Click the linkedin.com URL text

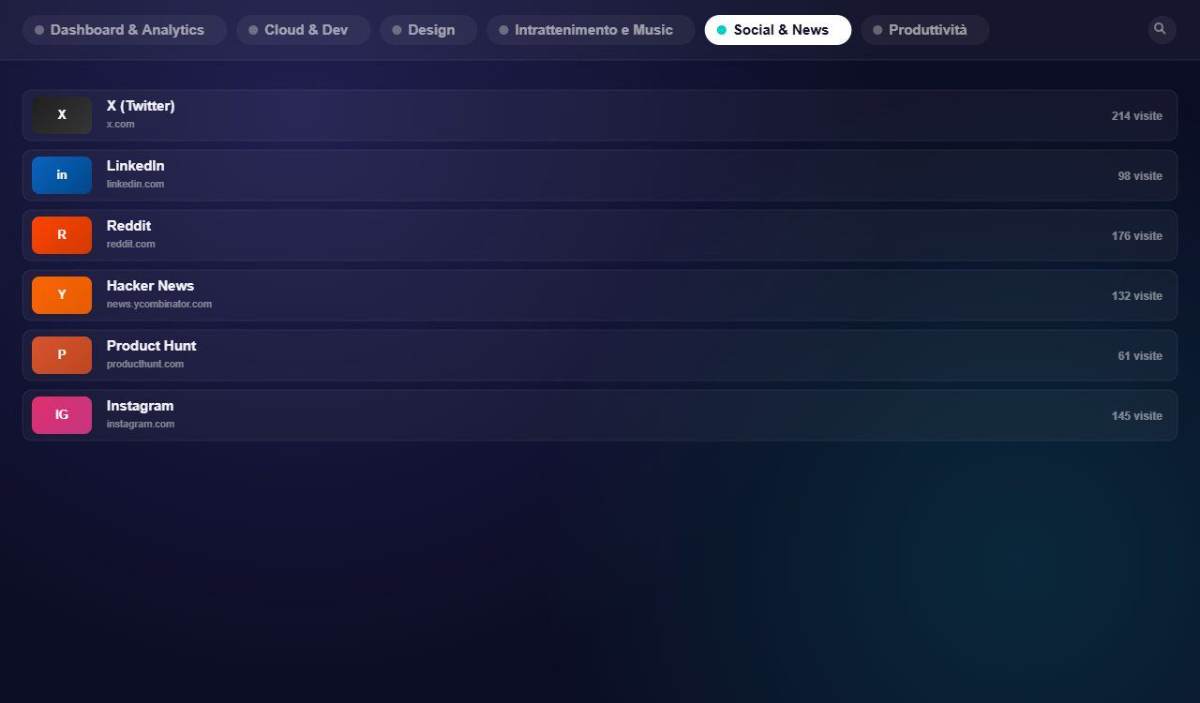click(135, 184)
